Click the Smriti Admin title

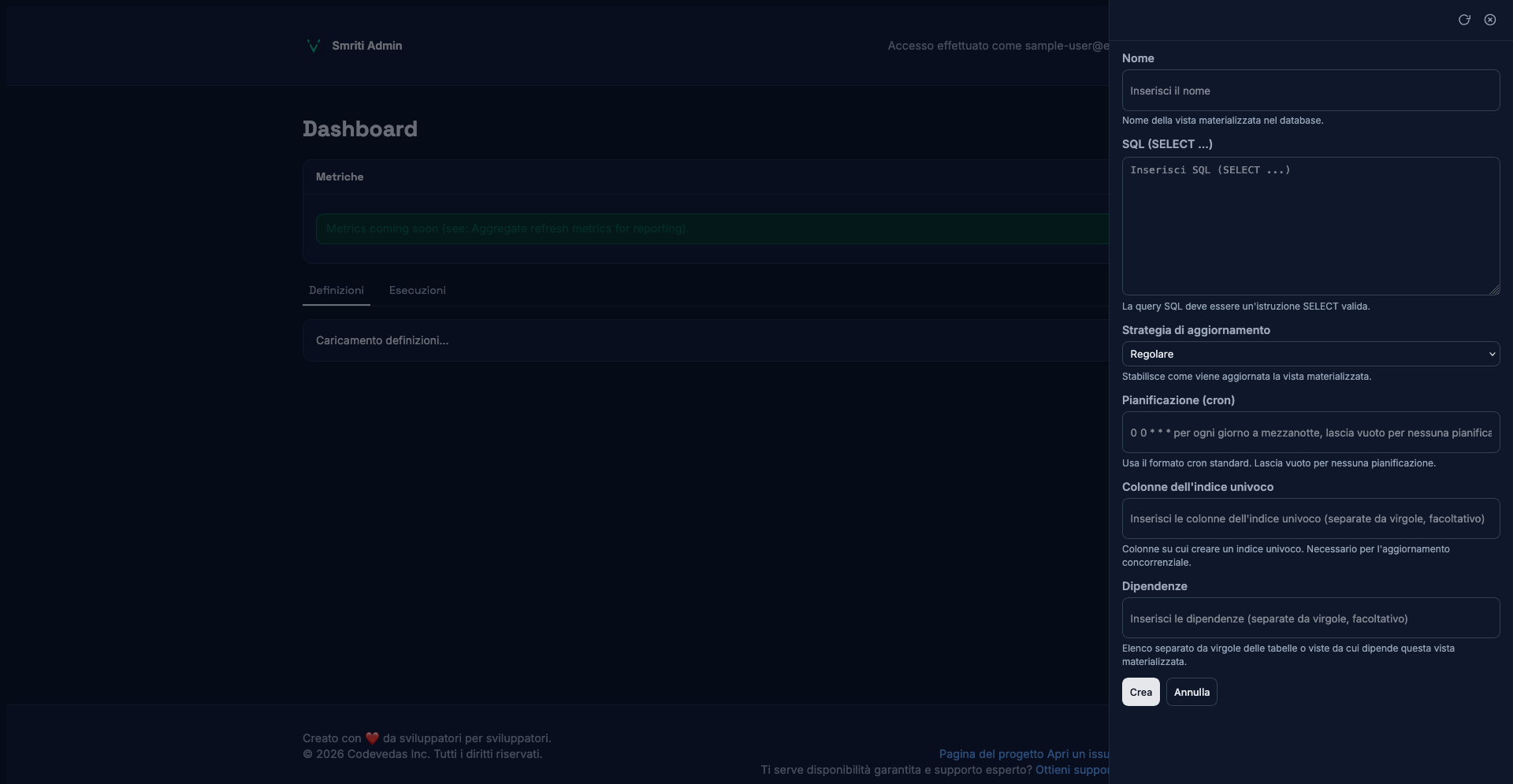pos(367,46)
